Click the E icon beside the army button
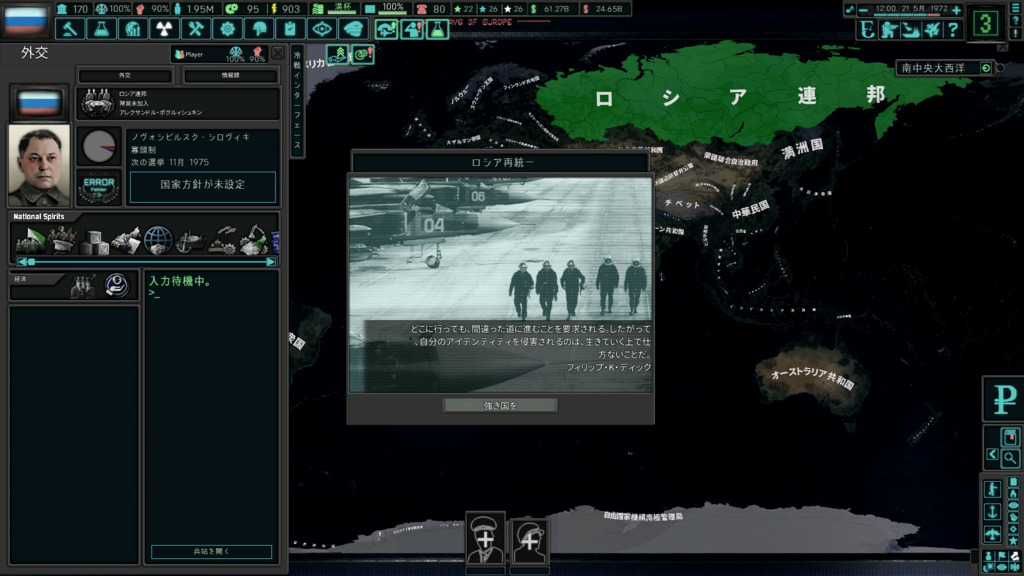 tap(867, 29)
